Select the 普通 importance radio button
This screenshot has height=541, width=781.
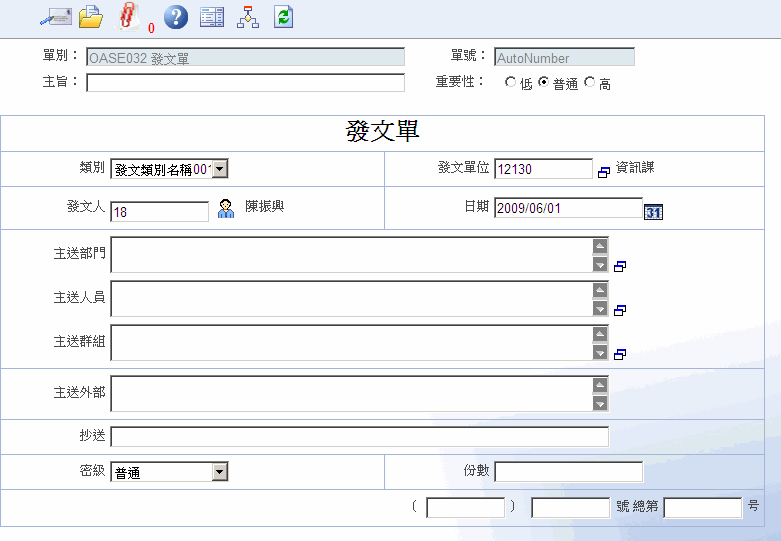544,83
